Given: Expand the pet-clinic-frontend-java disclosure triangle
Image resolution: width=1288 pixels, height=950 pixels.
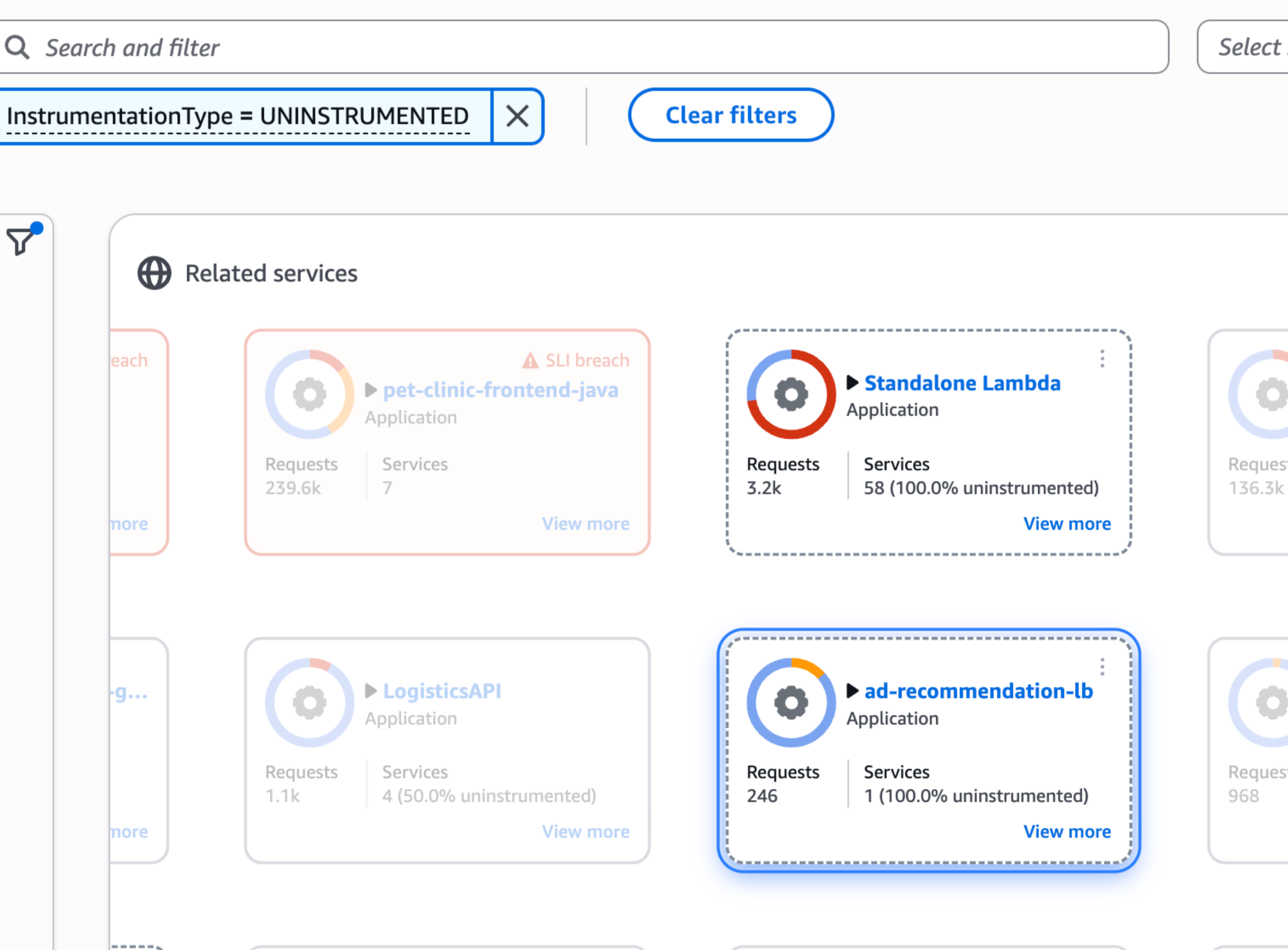Looking at the screenshot, I should (x=371, y=390).
